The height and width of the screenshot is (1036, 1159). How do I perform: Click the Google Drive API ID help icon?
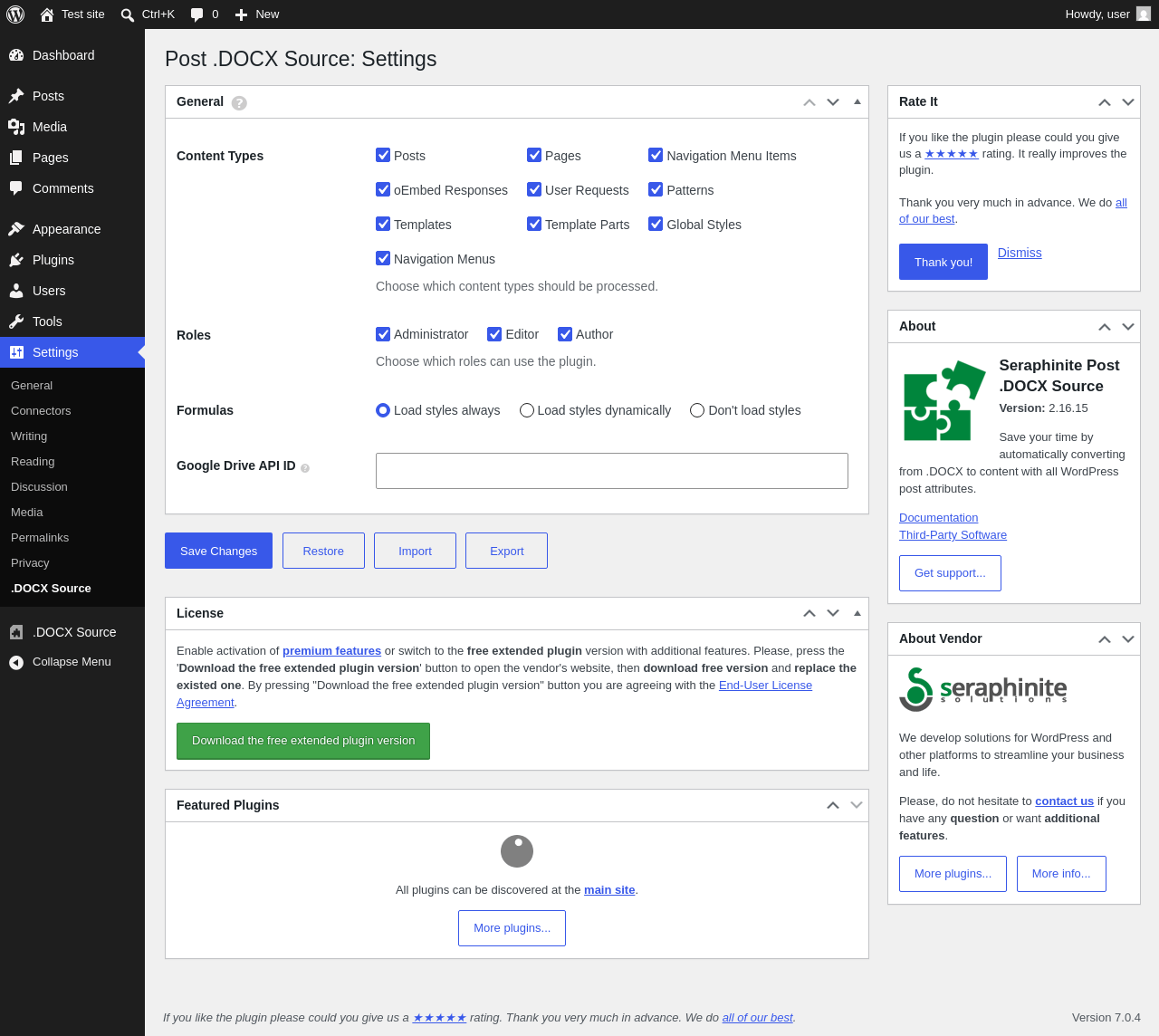[x=305, y=468]
